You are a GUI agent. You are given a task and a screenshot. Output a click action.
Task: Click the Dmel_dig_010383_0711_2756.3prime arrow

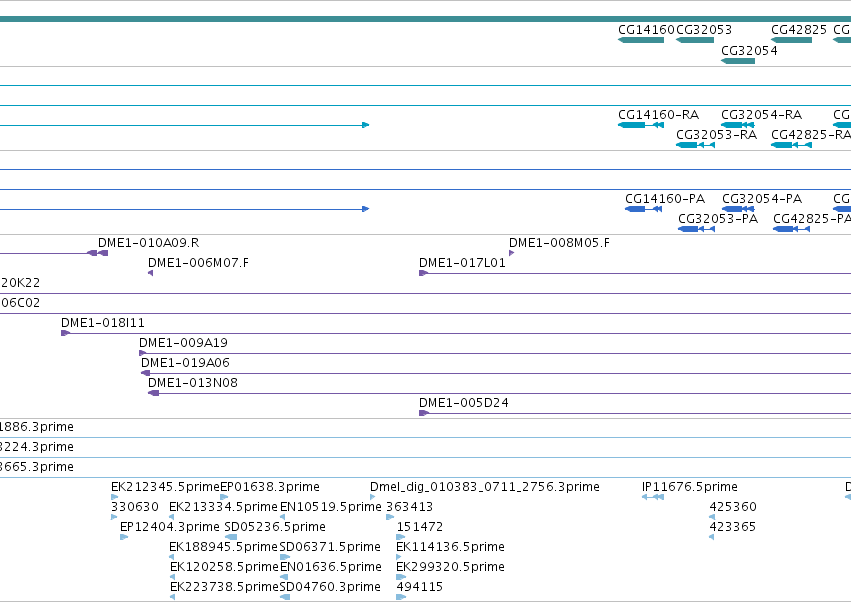(x=372, y=497)
